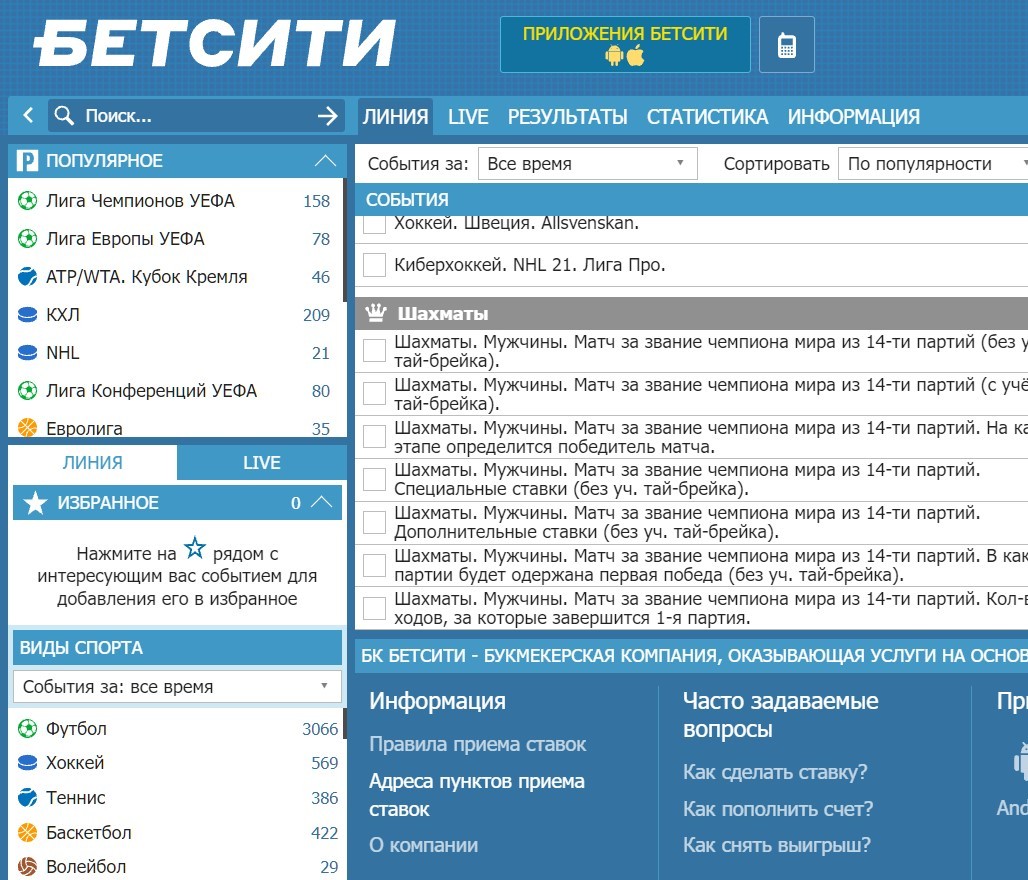Click the magnifier search icon
Viewport: 1028px width, 880px height.
coord(64,115)
